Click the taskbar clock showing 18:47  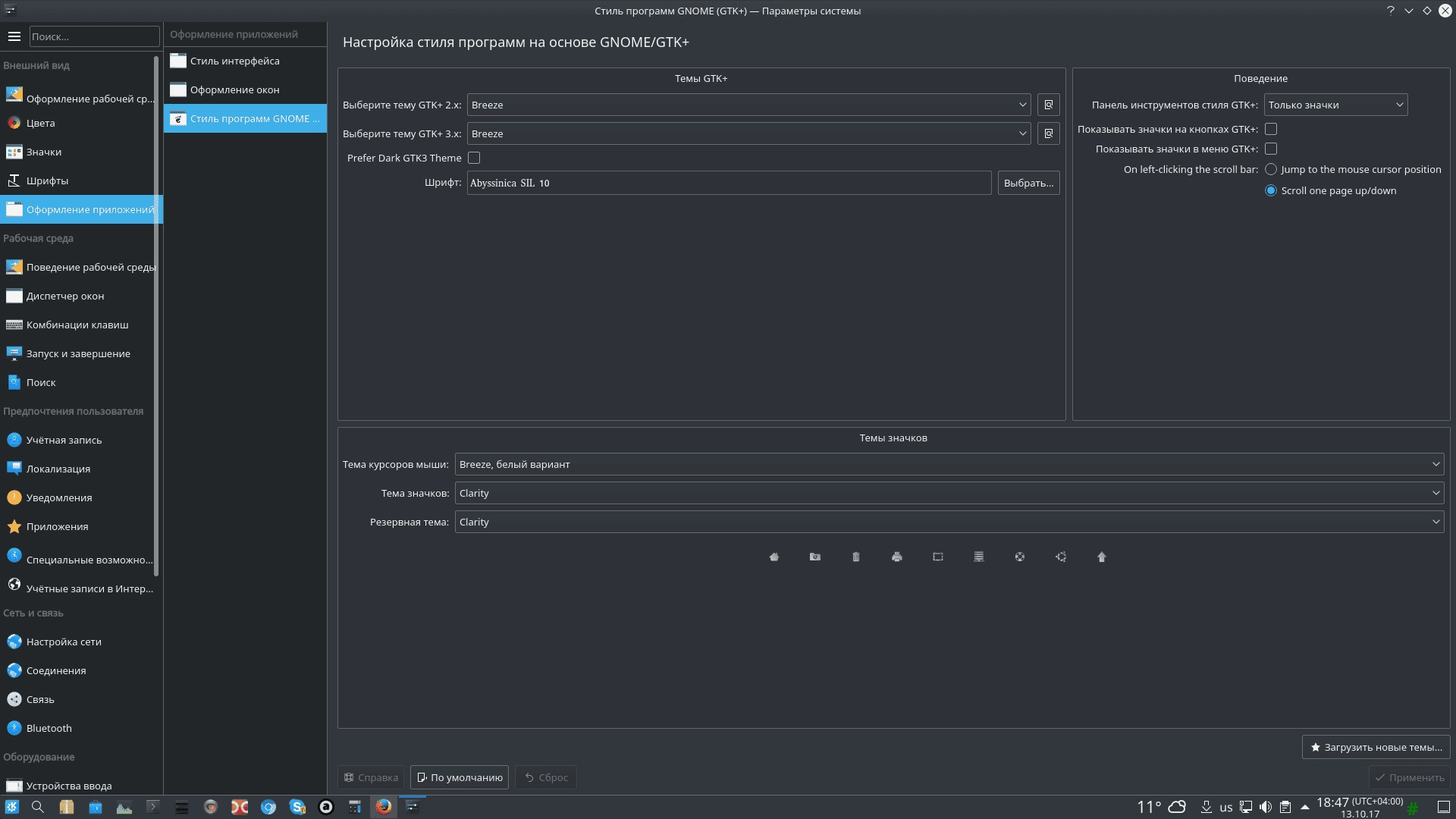1360,807
